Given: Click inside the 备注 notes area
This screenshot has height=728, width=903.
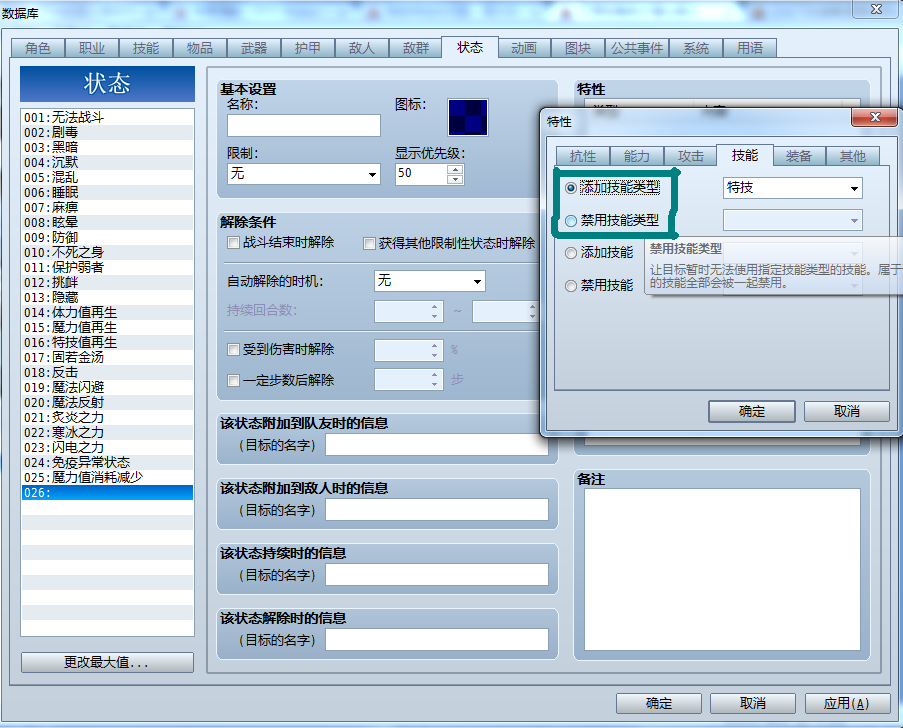Looking at the screenshot, I should click(722, 570).
